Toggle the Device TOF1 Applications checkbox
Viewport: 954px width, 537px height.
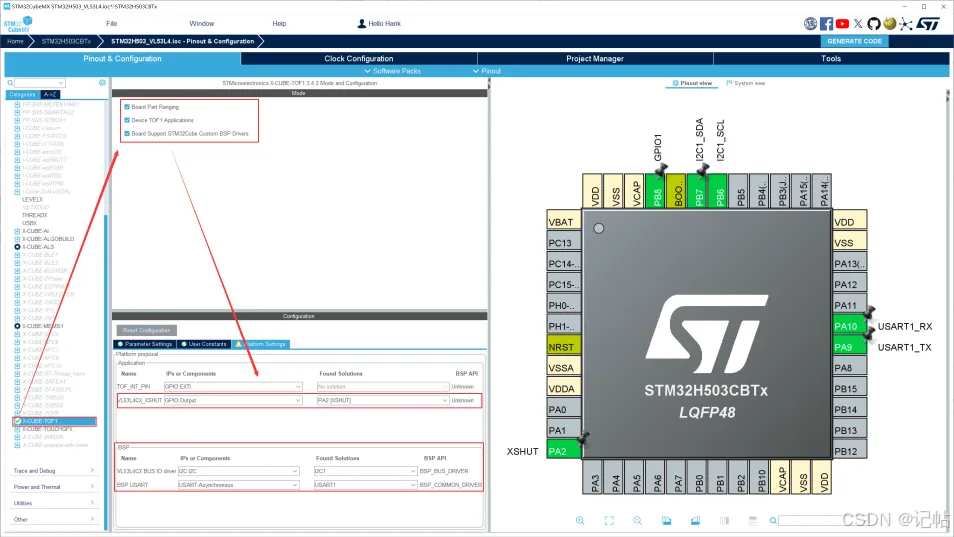tap(126, 120)
